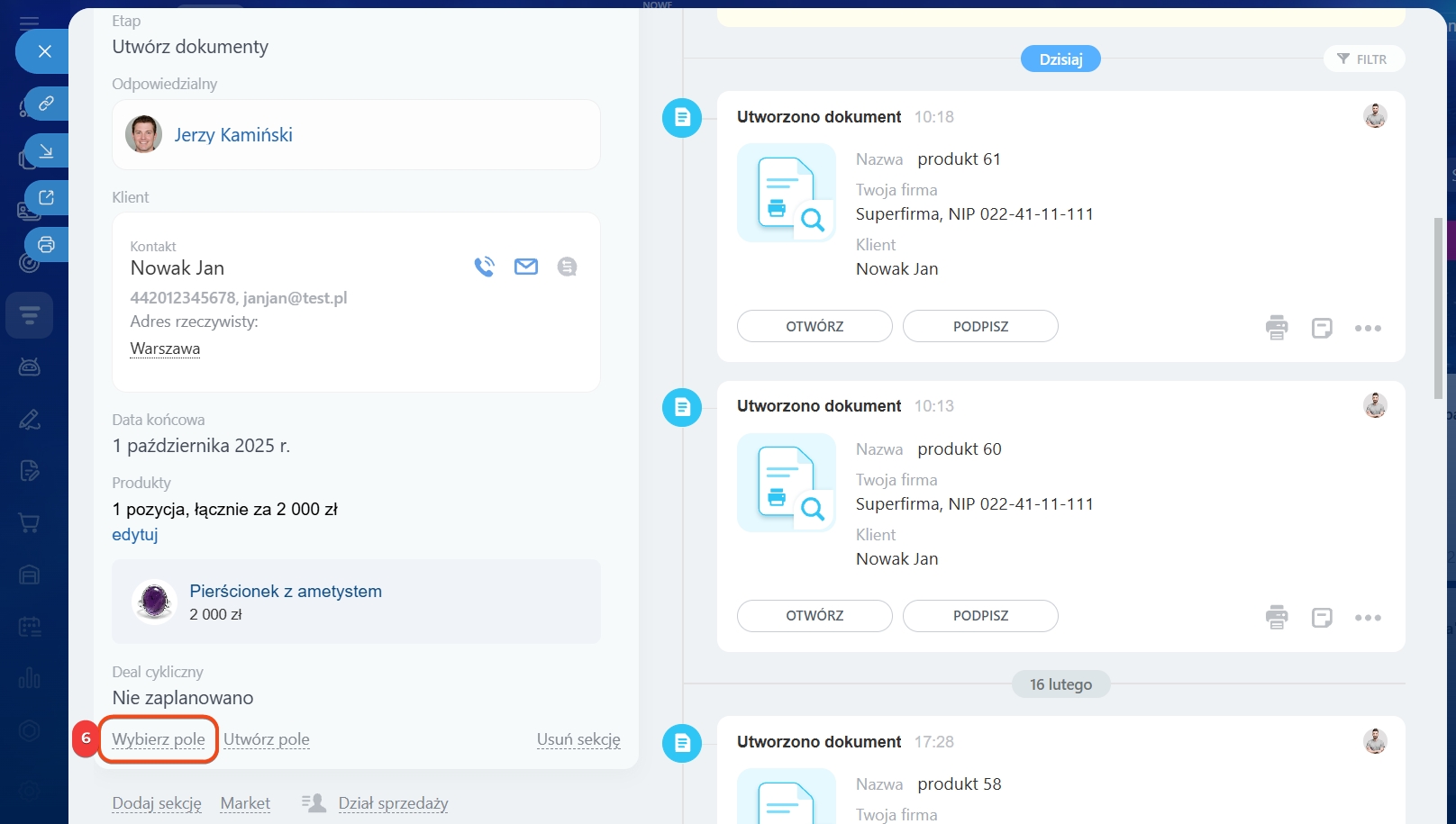Click author avatar on the 10:13 entry
This screenshot has width=1456, height=824.
1375,405
